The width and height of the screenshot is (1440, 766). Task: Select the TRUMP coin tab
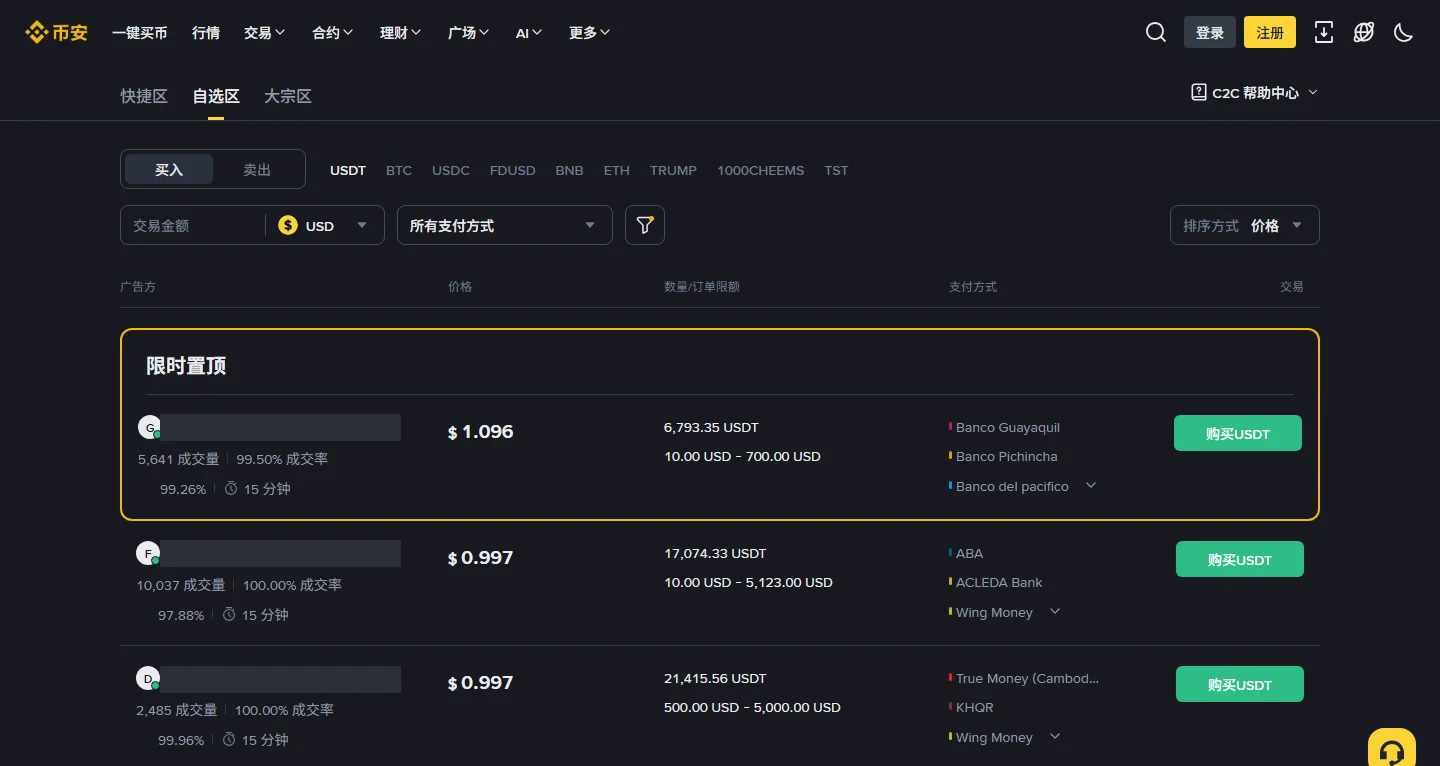(x=673, y=170)
